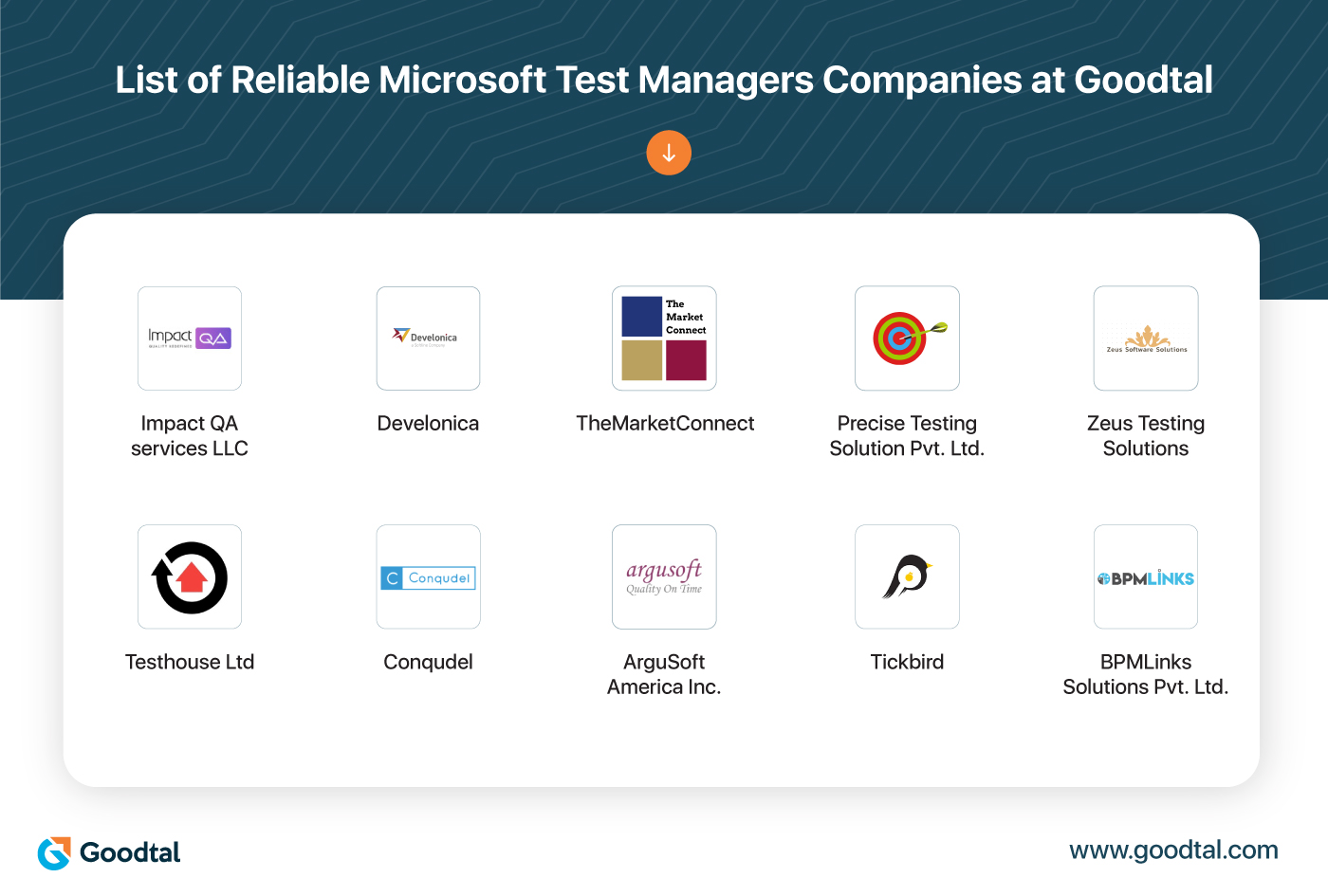Click Precise Testing Solution Pvt. Ltd. text
Screen dimensions: 1328x896
pos(907,436)
